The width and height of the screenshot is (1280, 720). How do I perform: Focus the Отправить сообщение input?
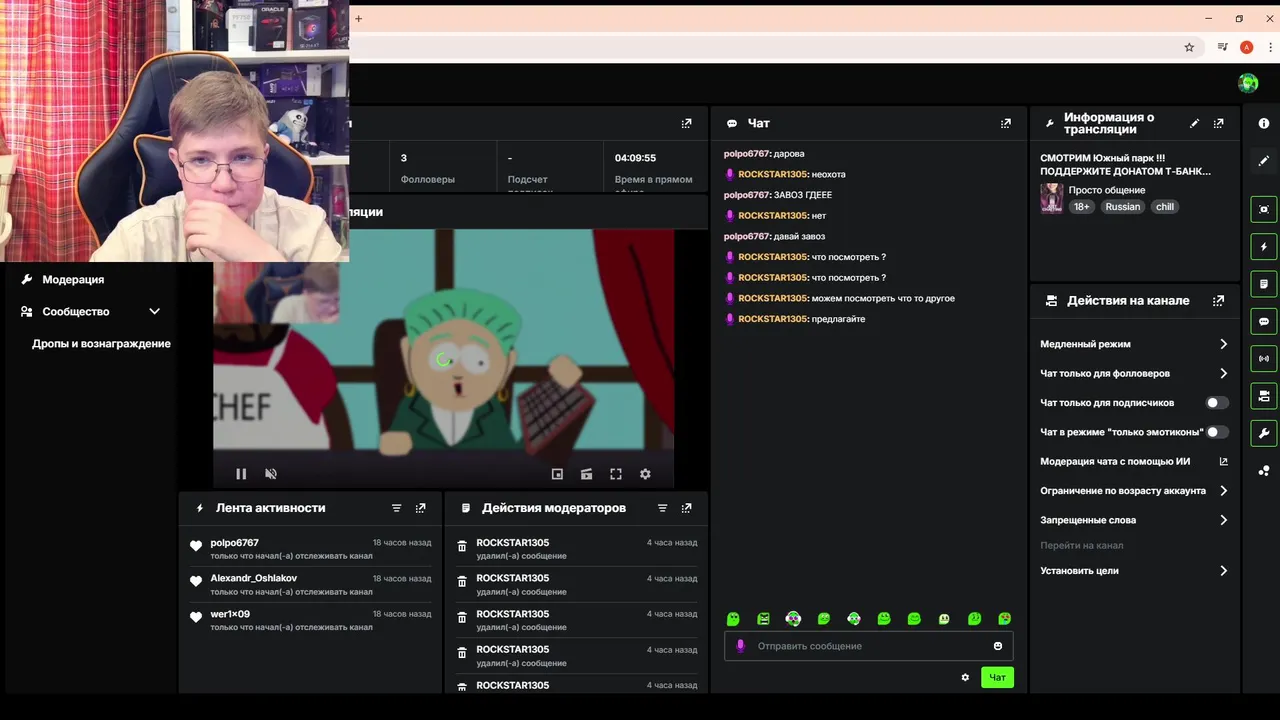coord(869,646)
